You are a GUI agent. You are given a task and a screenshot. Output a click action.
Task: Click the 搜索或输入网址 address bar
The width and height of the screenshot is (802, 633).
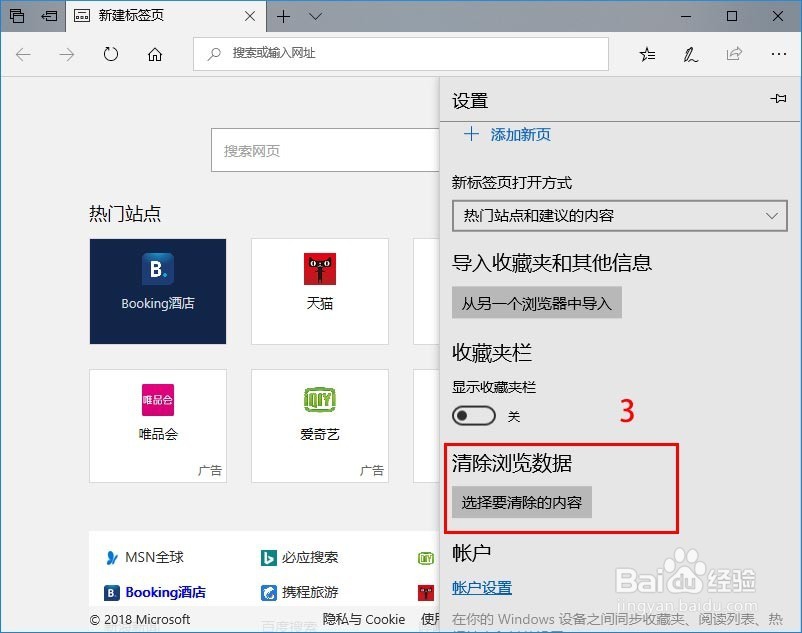click(x=400, y=54)
